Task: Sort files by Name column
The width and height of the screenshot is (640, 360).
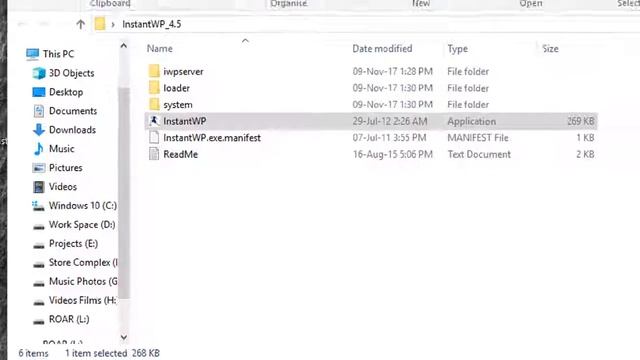Action: pos(160,49)
